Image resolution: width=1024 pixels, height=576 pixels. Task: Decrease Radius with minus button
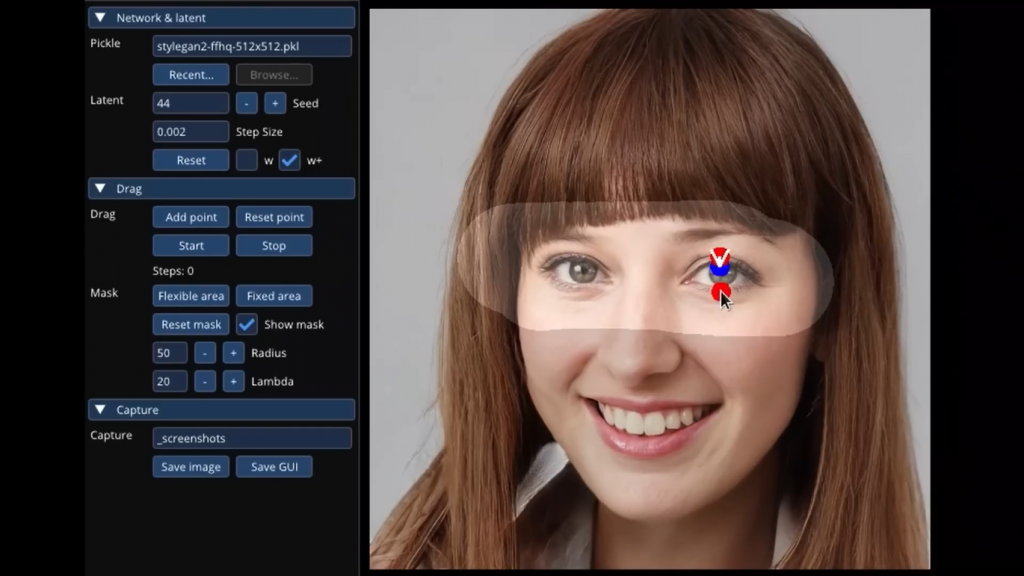point(204,353)
